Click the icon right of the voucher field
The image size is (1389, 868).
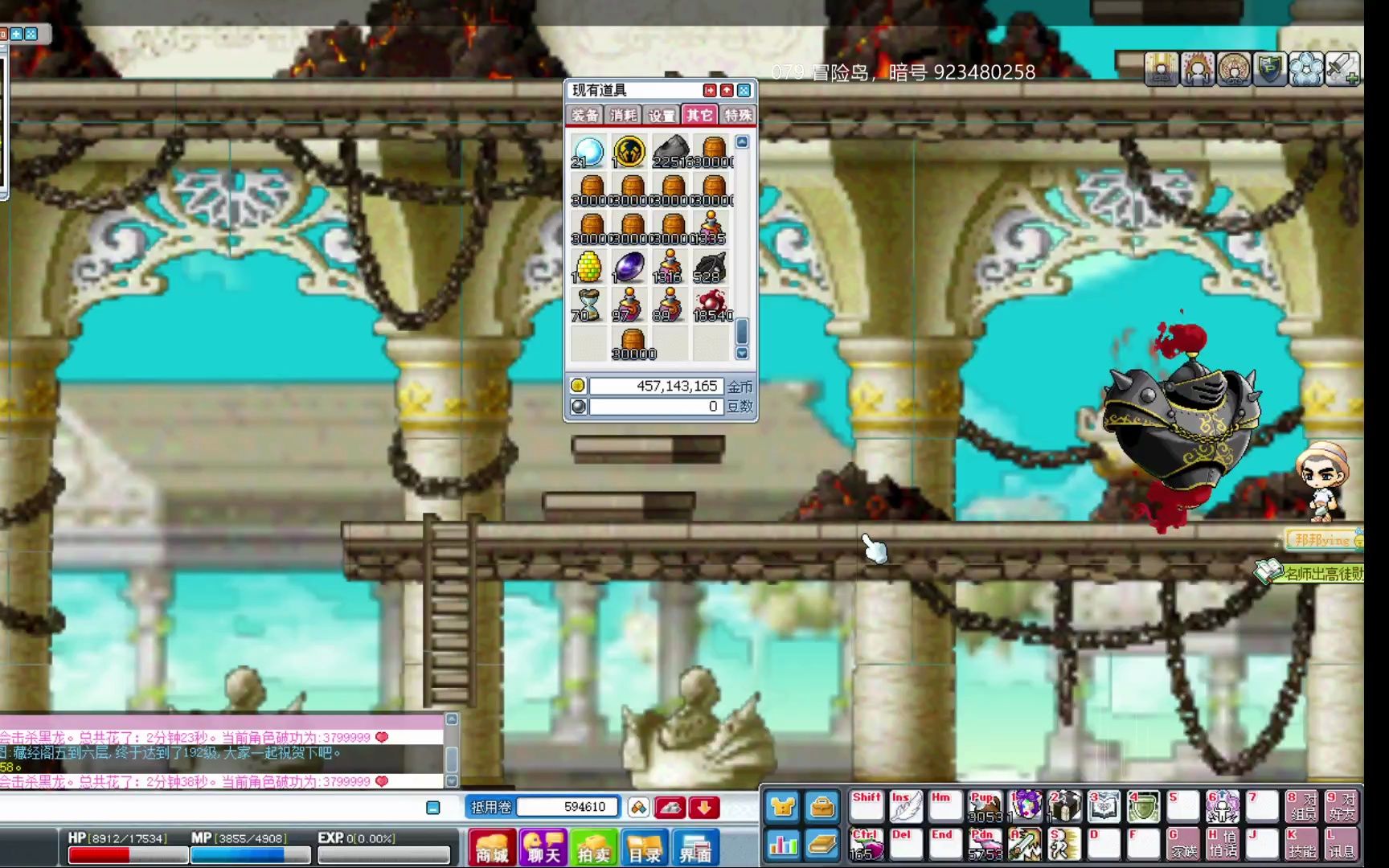coord(638,807)
